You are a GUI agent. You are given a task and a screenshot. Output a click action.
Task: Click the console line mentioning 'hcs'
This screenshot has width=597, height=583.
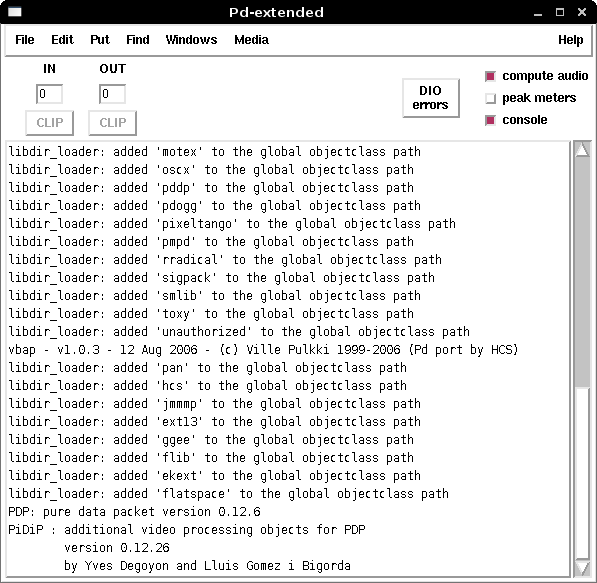click(208, 386)
